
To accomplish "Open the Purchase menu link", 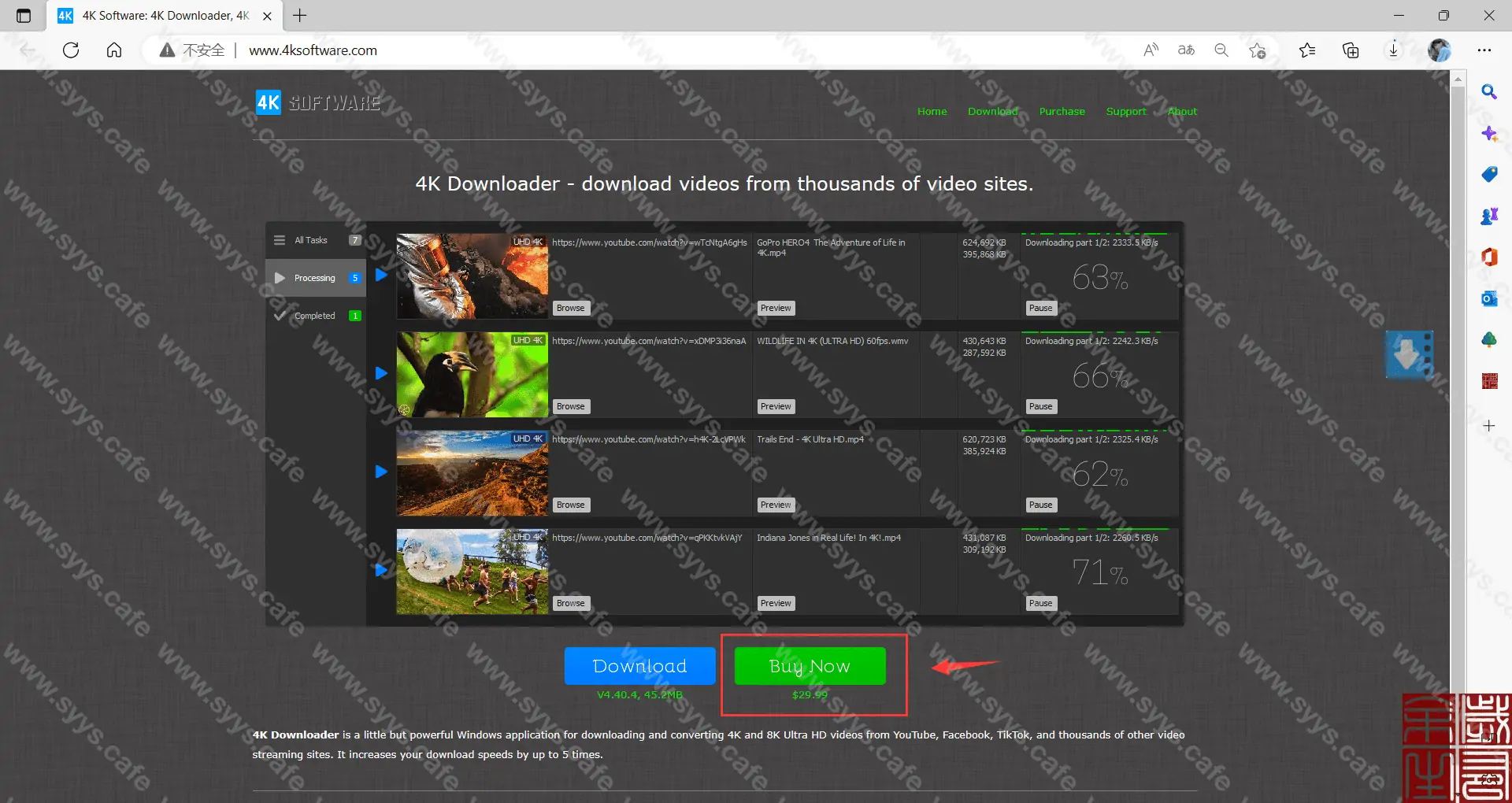I will [x=1062, y=112].
